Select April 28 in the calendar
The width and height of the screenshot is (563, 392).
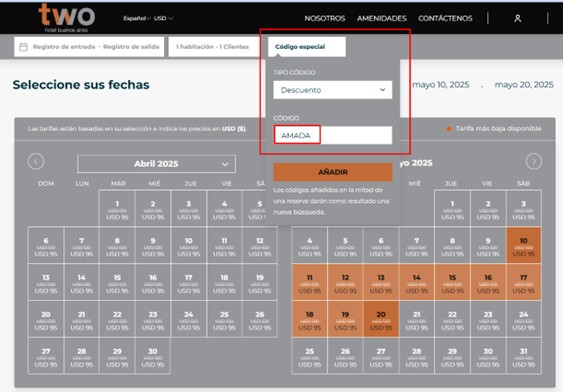coord(82,356)
